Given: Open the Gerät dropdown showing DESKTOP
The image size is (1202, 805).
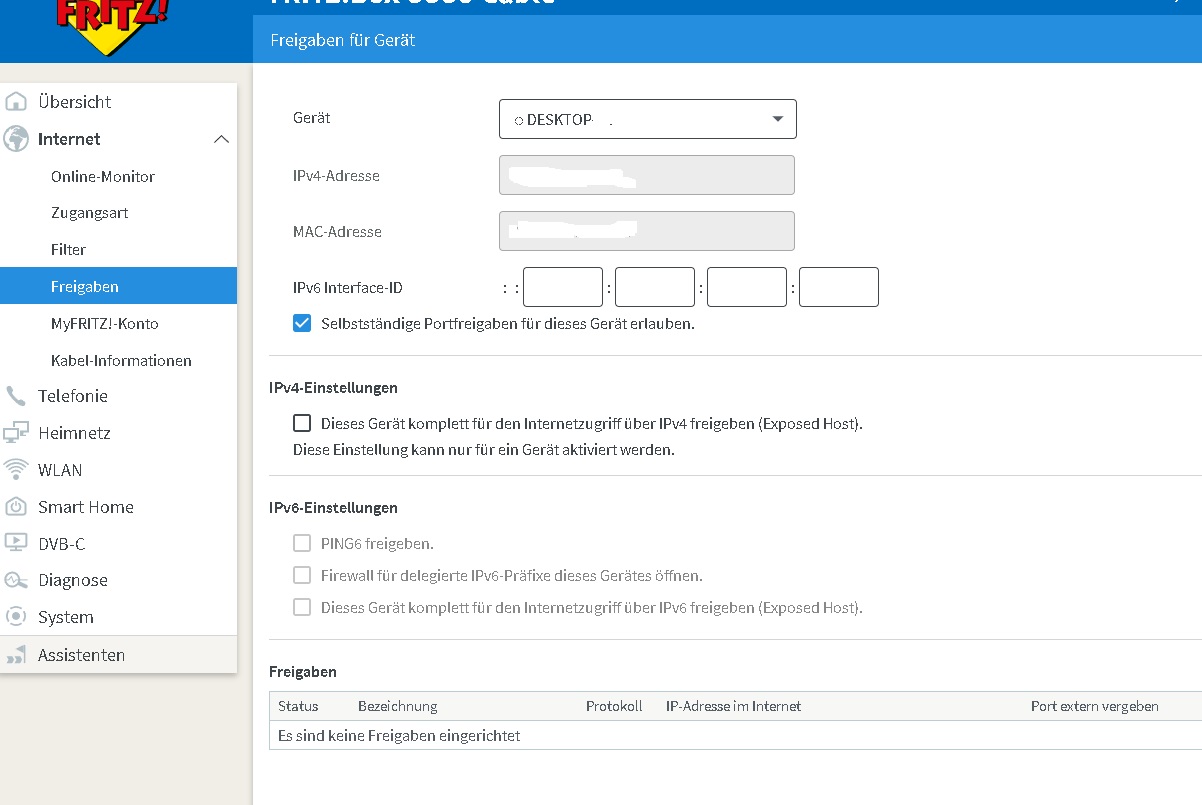Looking at the screenshot, I should 648,119.
